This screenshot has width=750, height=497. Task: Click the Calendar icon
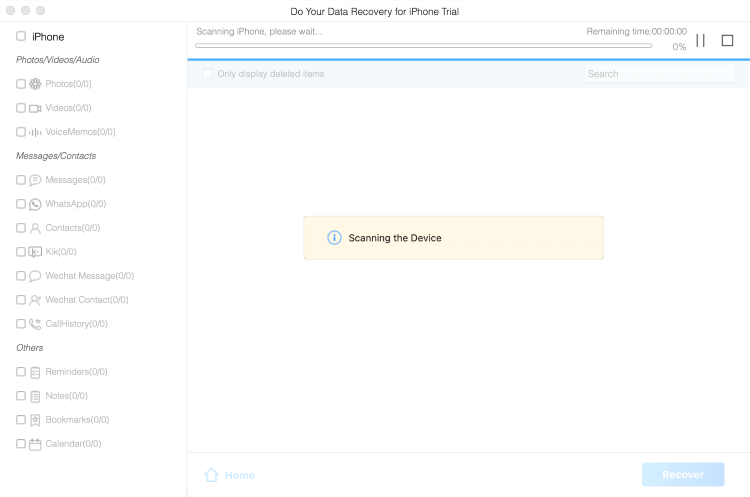[x=35, y=444]
